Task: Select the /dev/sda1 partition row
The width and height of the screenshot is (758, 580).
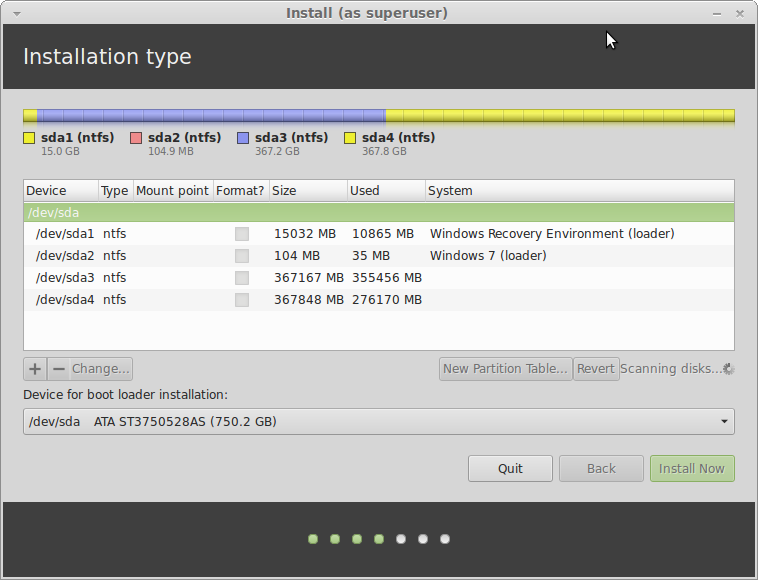Action: [379, 234]
